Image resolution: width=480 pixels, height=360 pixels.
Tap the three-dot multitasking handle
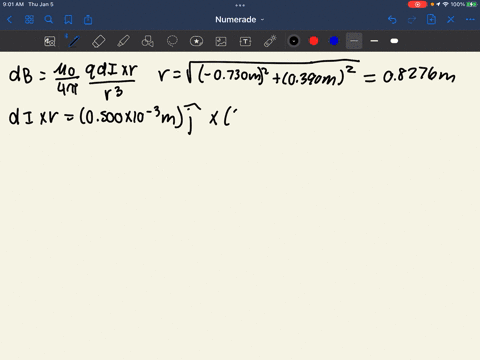coord(240,5)
